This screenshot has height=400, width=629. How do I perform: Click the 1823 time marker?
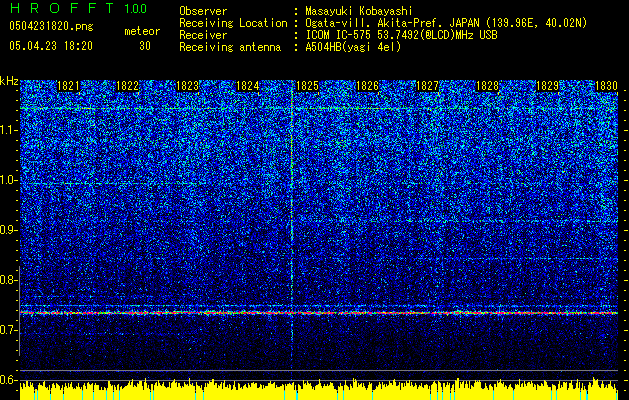(x=187, y=86)
